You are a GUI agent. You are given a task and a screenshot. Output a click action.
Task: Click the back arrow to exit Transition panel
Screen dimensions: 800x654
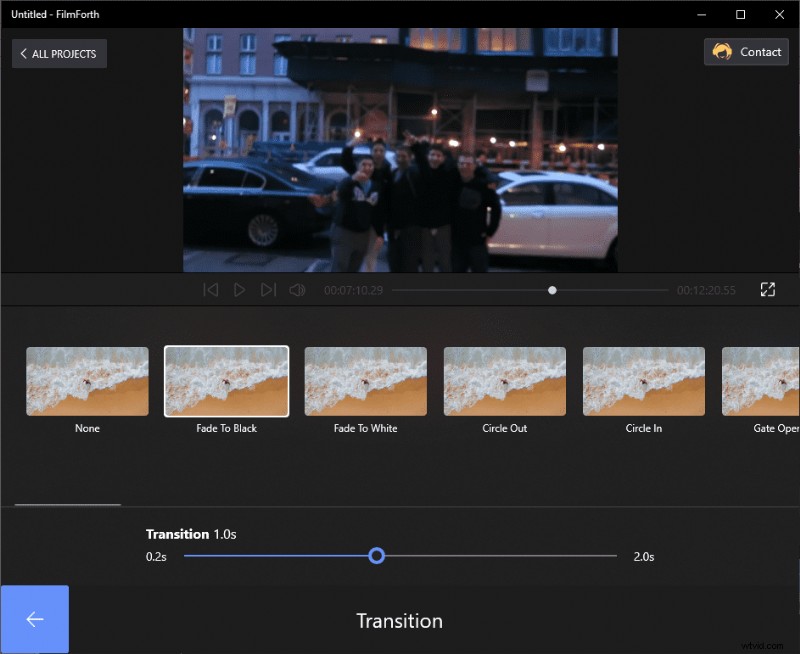click(x=34, y=619)
